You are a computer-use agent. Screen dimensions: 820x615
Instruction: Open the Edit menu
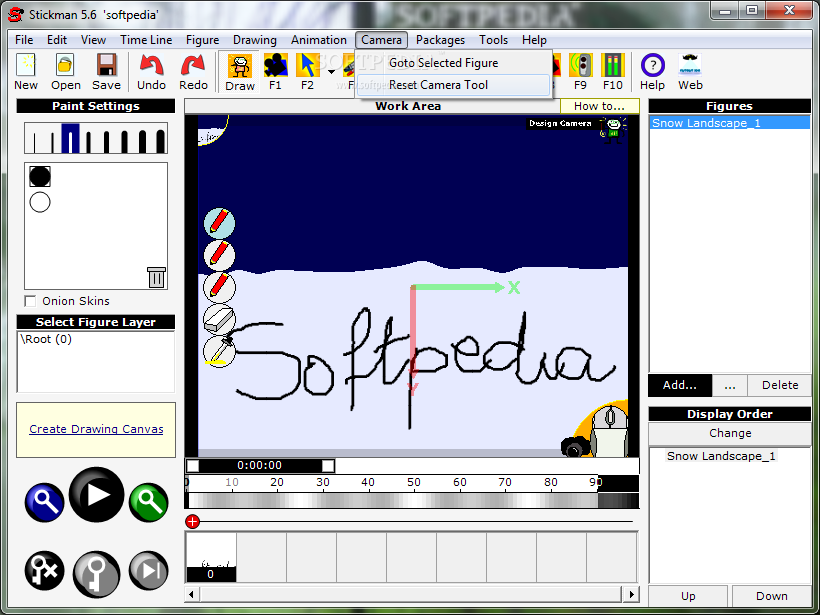[56, 40]
